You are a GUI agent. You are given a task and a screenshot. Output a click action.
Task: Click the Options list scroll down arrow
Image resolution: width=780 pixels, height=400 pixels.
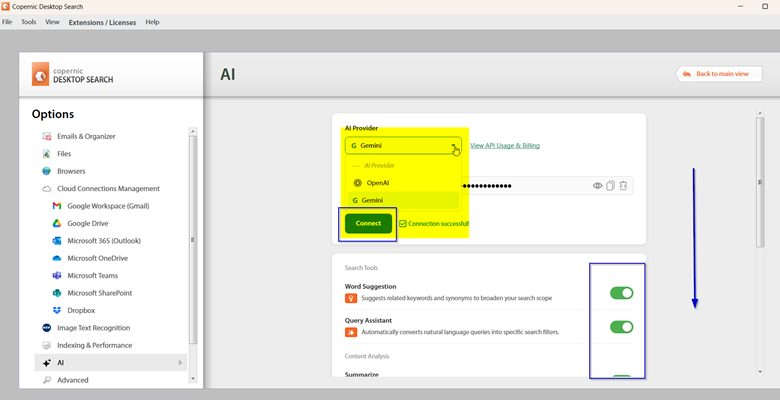coord(193,379)
